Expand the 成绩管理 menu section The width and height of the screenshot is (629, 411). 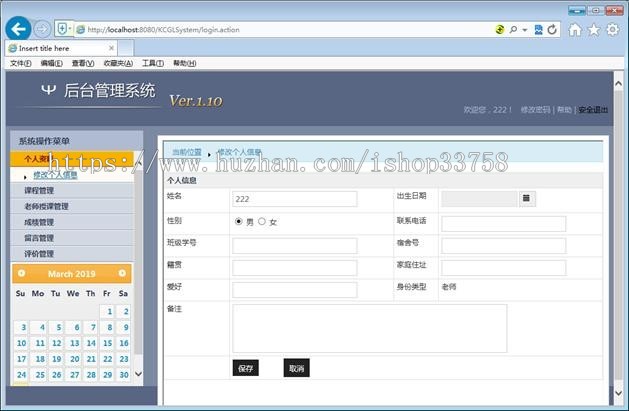(x=72, y=222)
